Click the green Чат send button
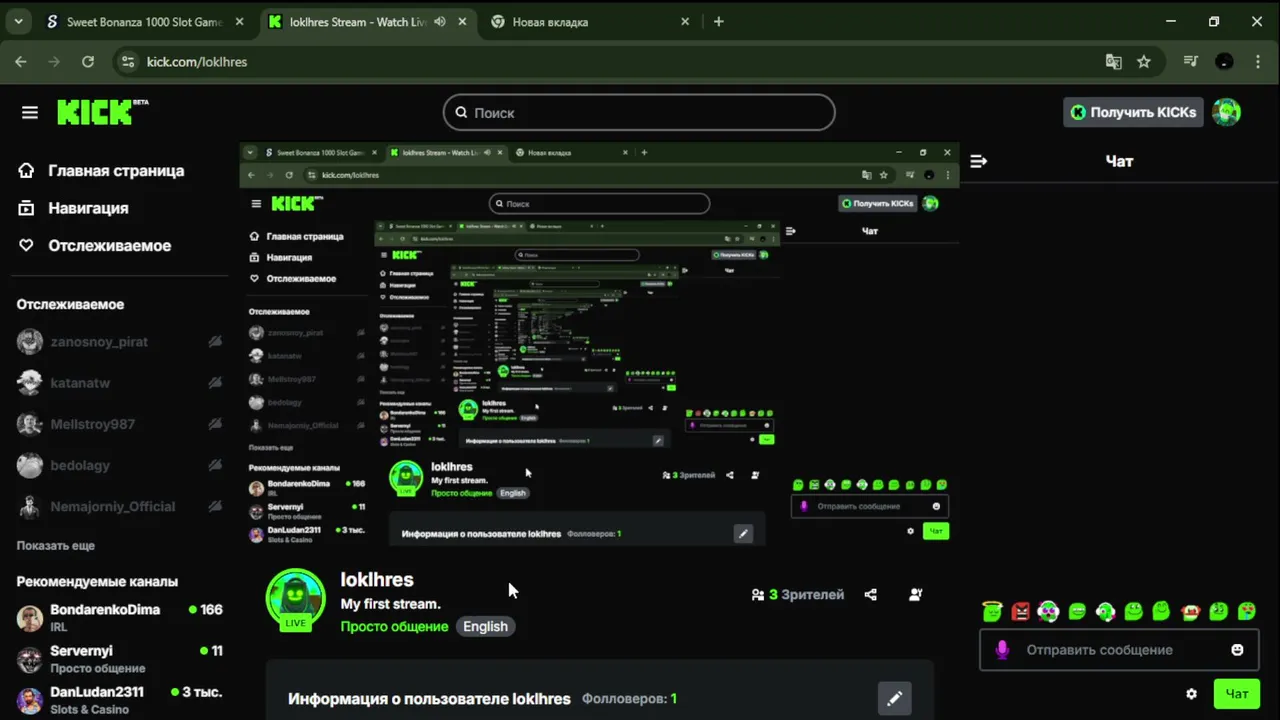This screenshot has height=720, width=1280. pos(1237,694)
